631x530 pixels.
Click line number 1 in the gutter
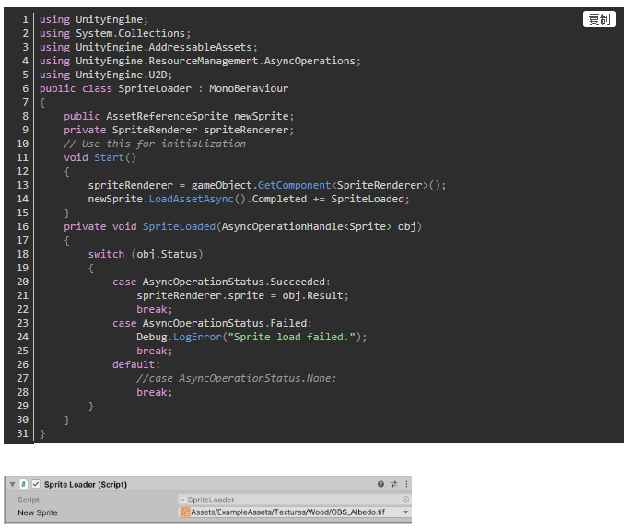click(25, 19)
